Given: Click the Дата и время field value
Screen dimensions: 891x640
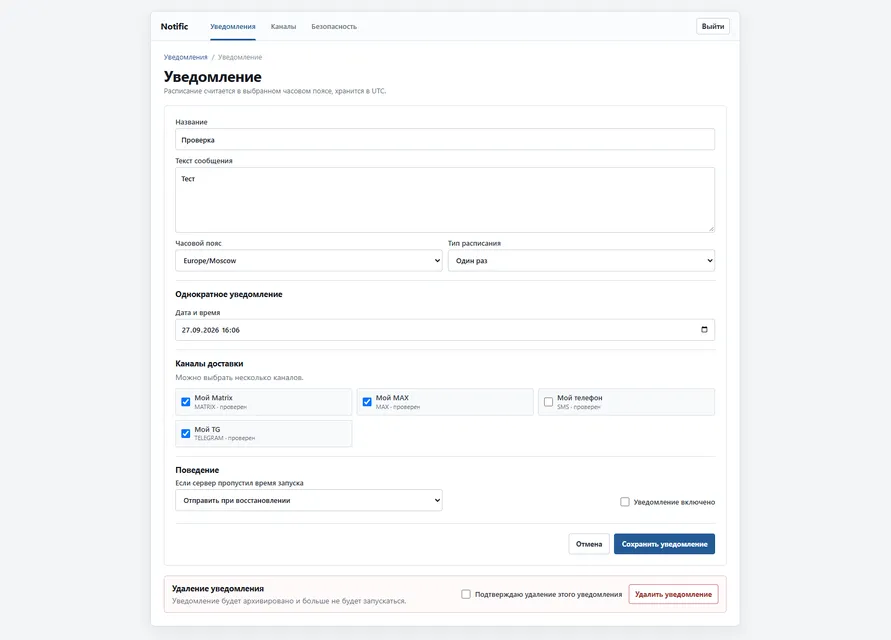Looking at the screenshot, I should pos(211,330).
